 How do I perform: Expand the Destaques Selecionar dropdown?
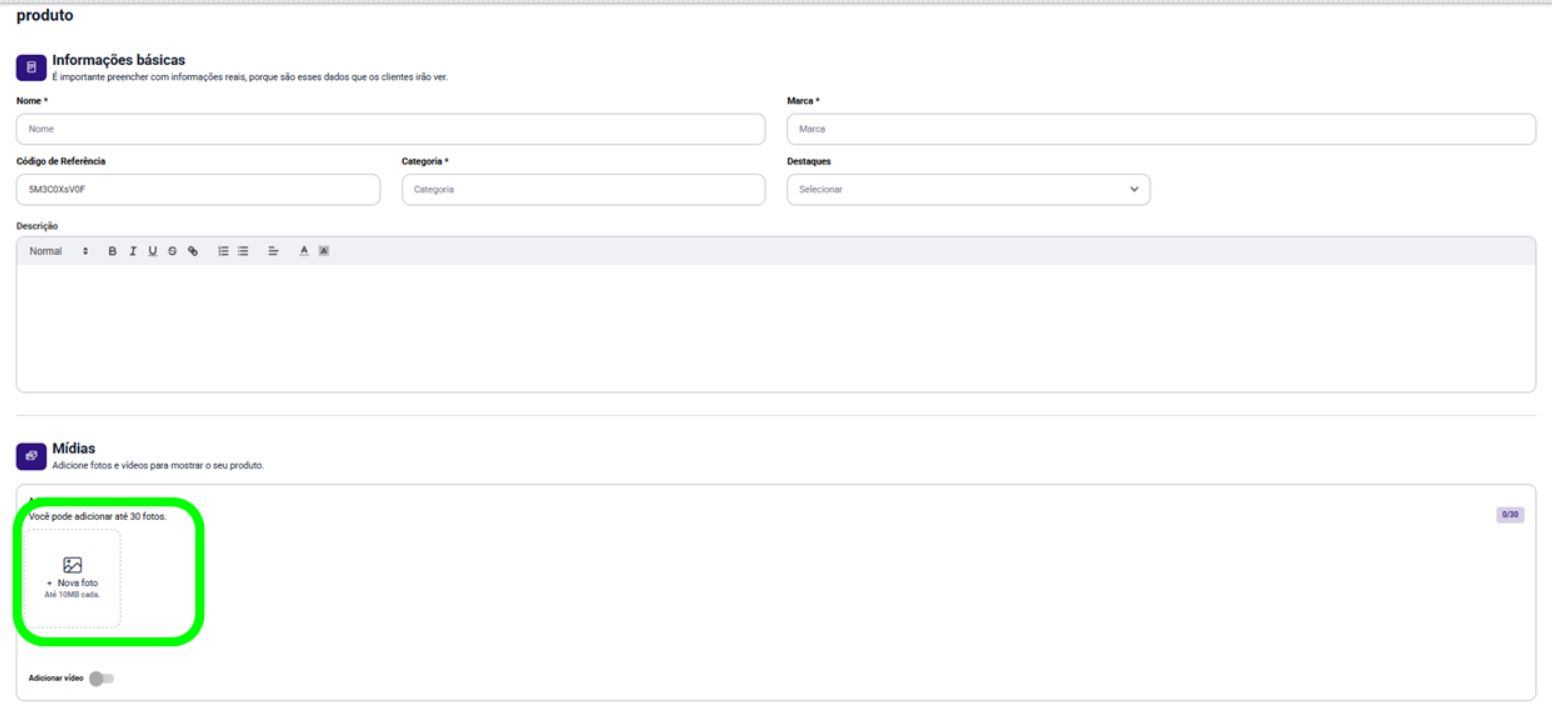click(x=968, y=189)
